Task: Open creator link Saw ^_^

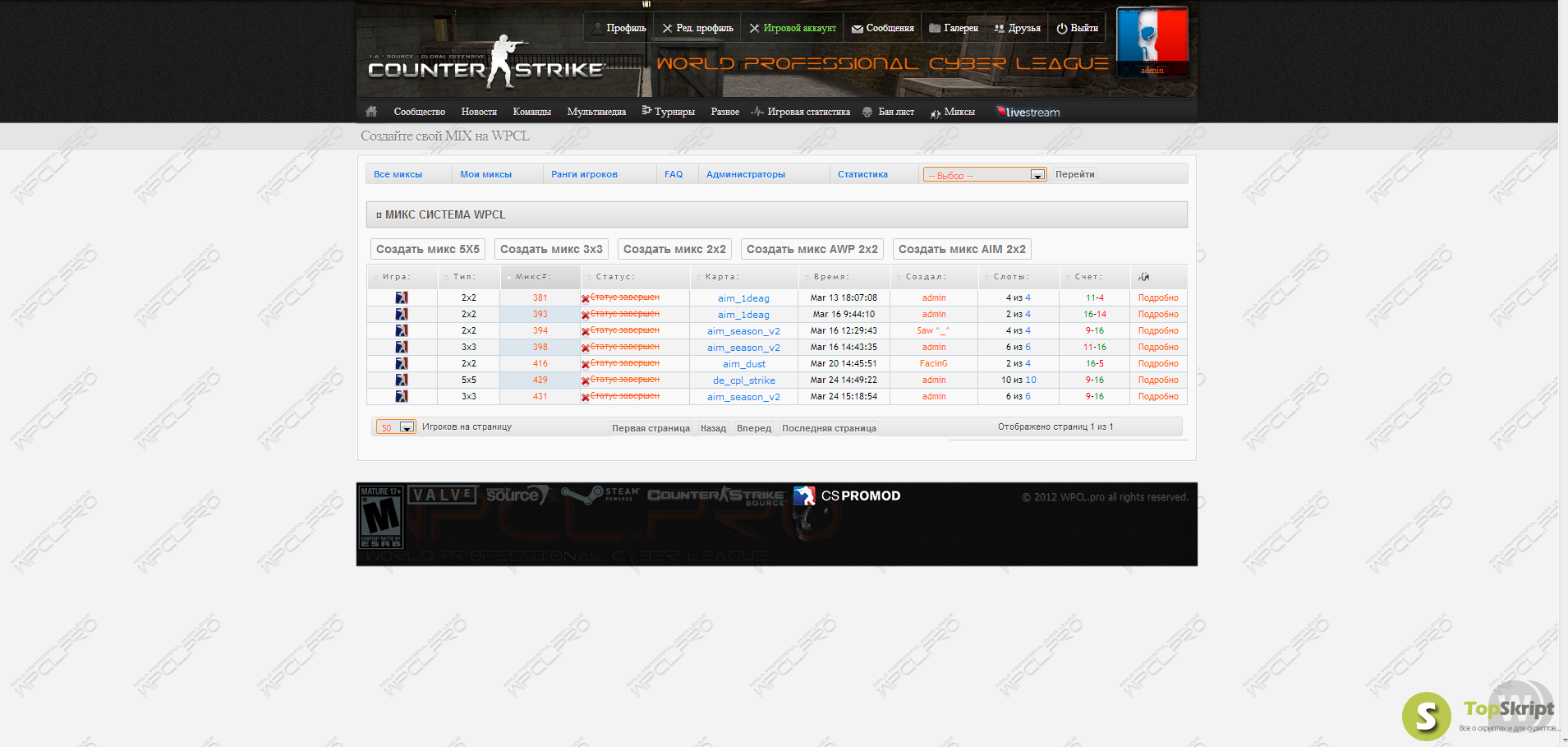Action: click(934, 330)
